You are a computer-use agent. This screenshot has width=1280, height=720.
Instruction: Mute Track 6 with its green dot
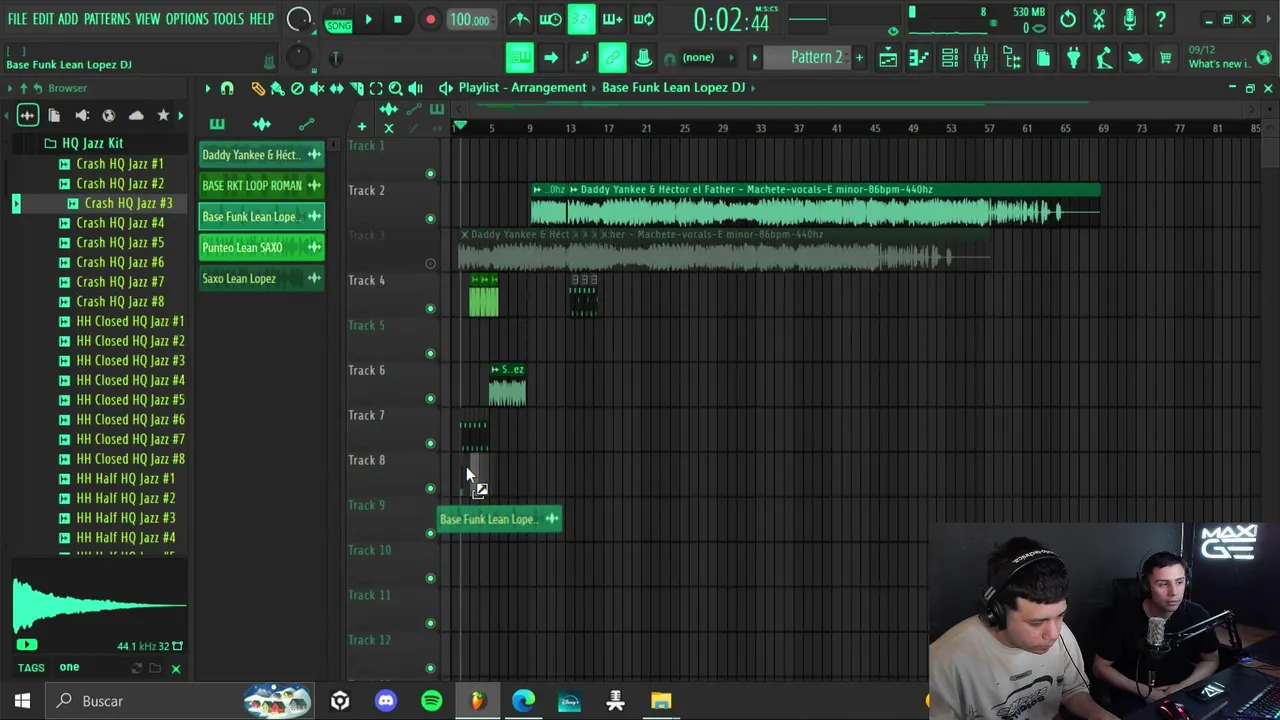click(x=430, y=398)
